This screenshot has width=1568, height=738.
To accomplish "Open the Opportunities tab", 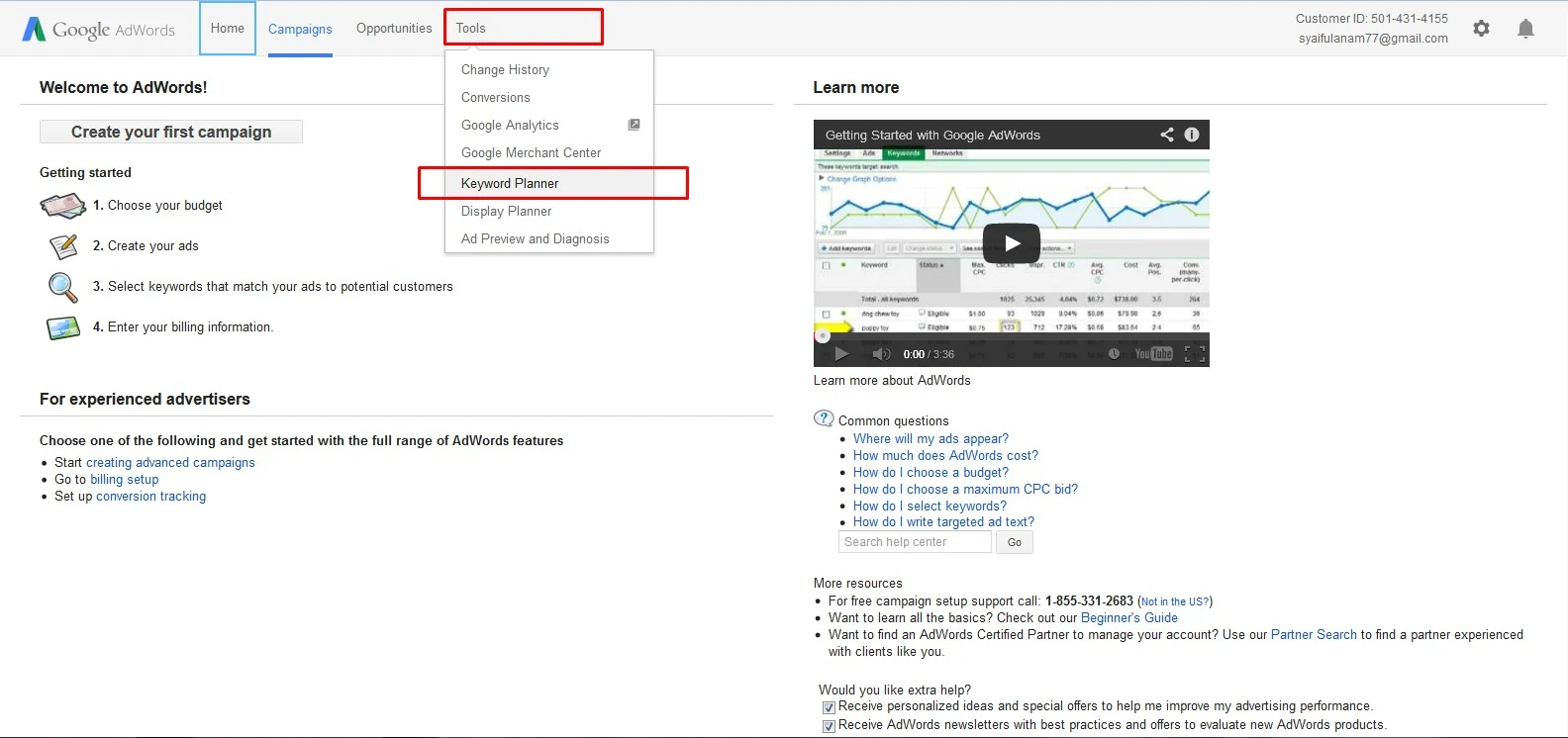I will pyautogui.click(x=394, y=28).
